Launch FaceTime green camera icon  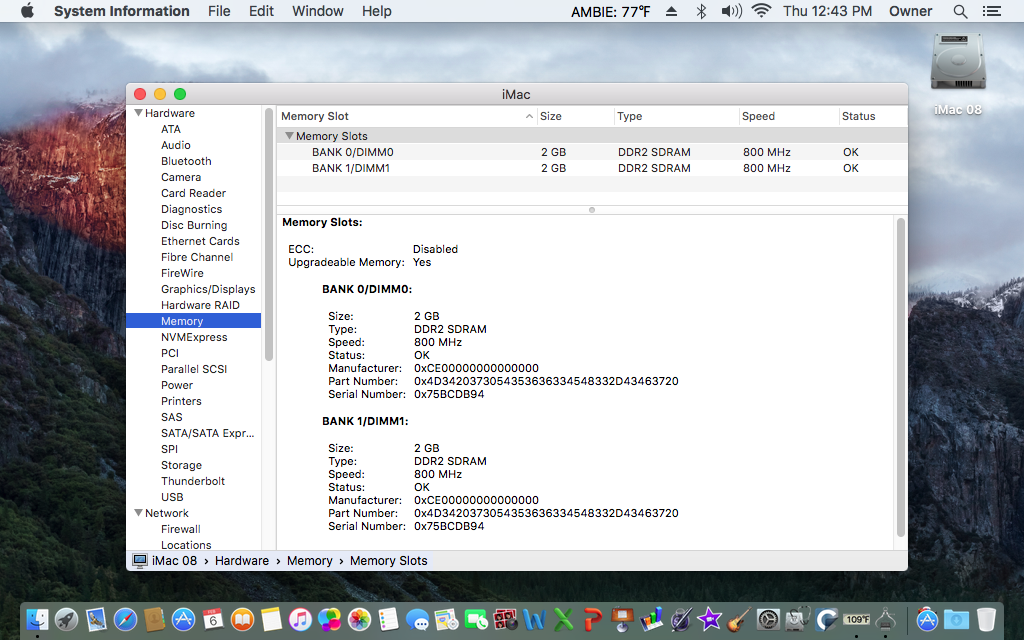pos(476,619)
